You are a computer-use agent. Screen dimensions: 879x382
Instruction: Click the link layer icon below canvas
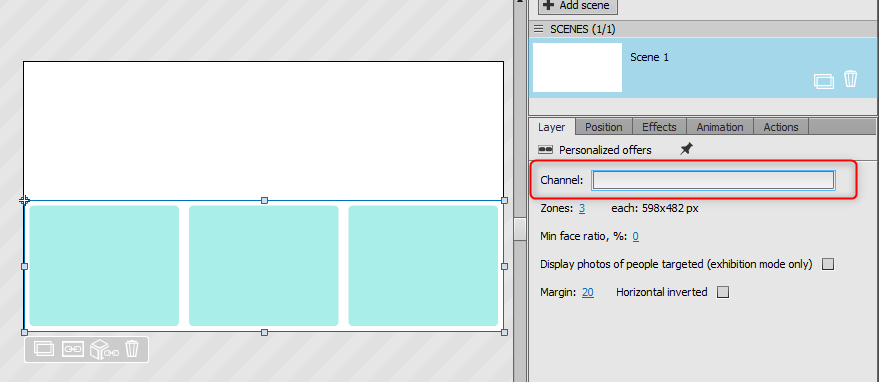[x=72, y=349]
